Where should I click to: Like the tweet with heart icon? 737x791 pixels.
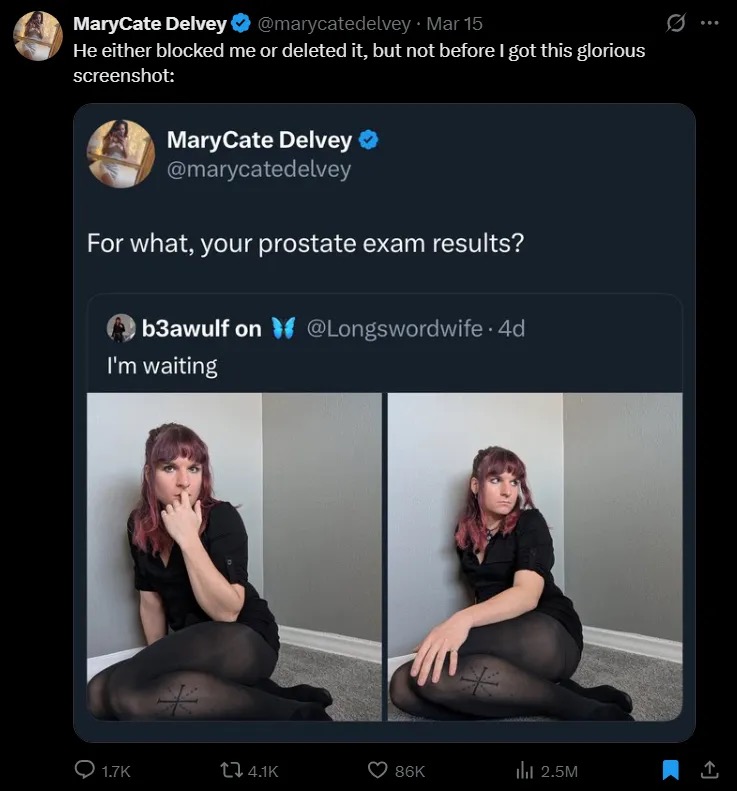tap(379, 770)
